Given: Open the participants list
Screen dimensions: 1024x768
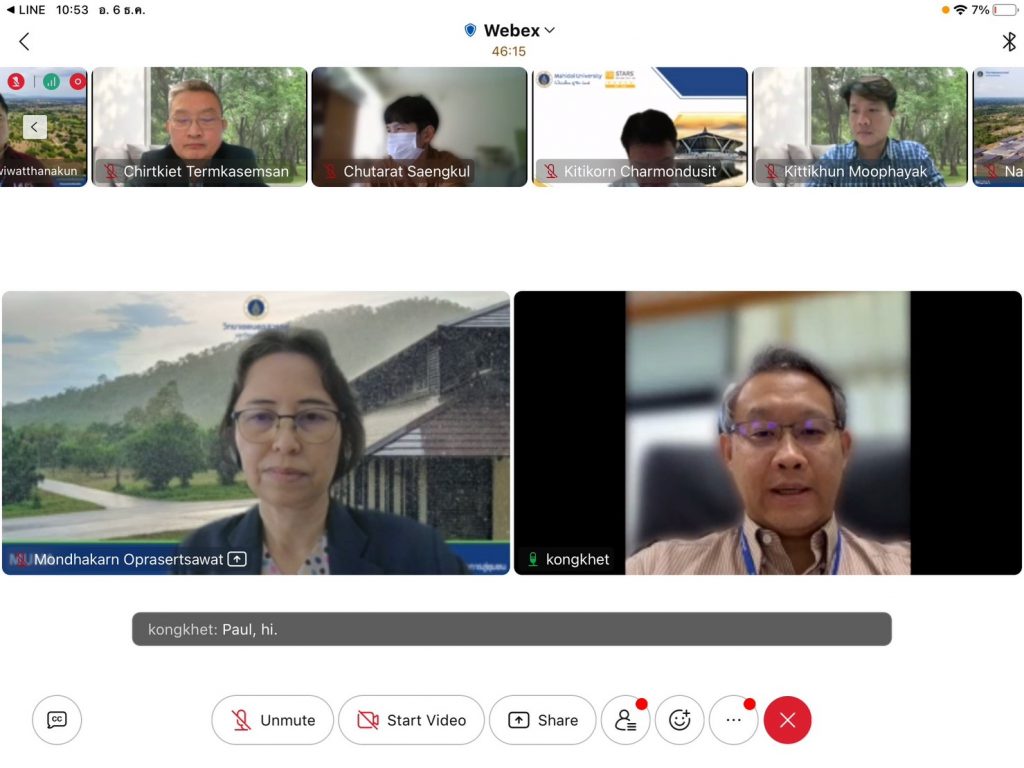Looking at the screenshot, I should tap(625, 720).
